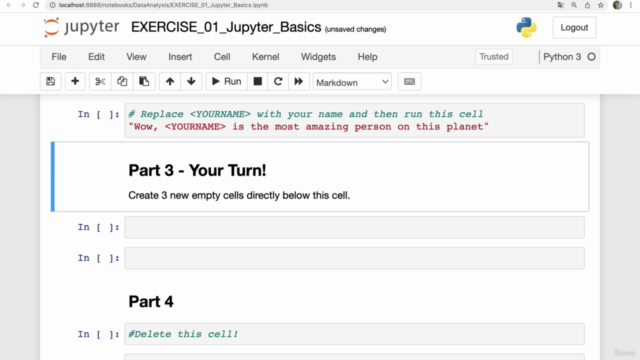Click the browser forward arrow
The width and height of the screenshot is (640, 360).
pyautogui.click(x=22, y=5)
